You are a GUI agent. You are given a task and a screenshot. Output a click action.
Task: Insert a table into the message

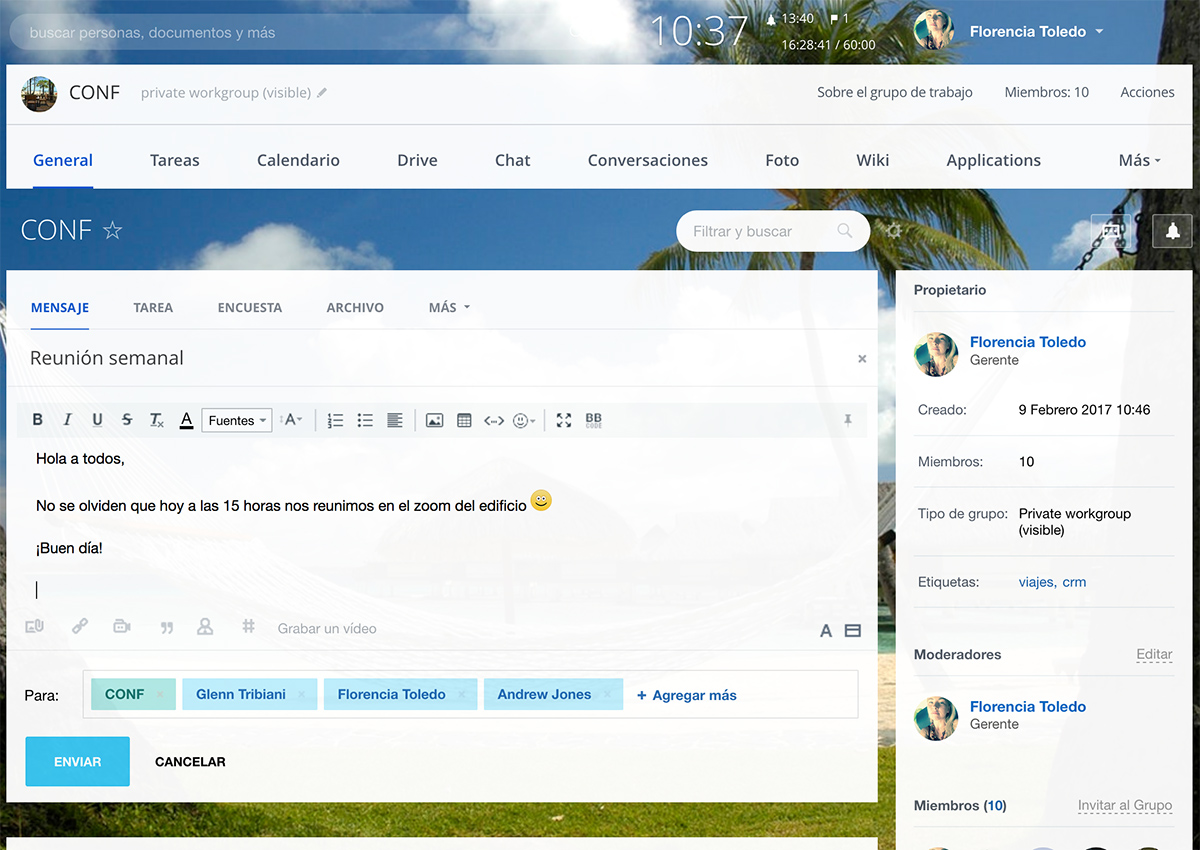pyautogui.click(x=464, y=421)
